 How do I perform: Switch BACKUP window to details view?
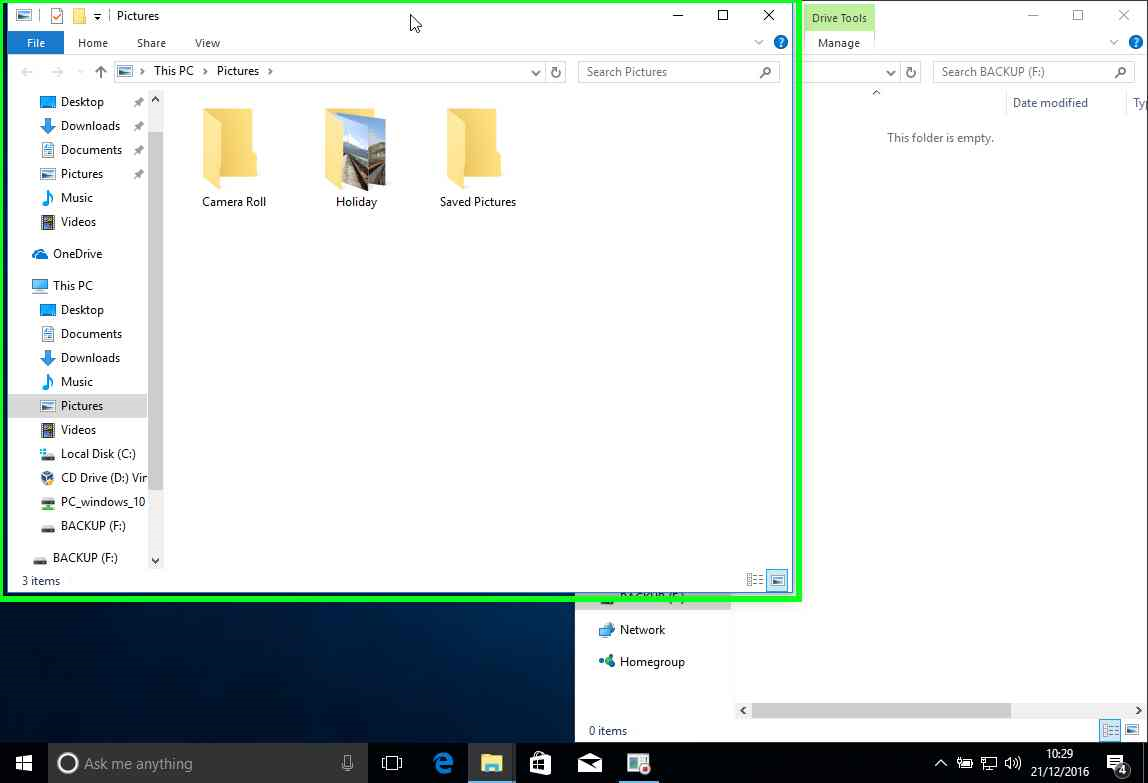pos(1110,730)
